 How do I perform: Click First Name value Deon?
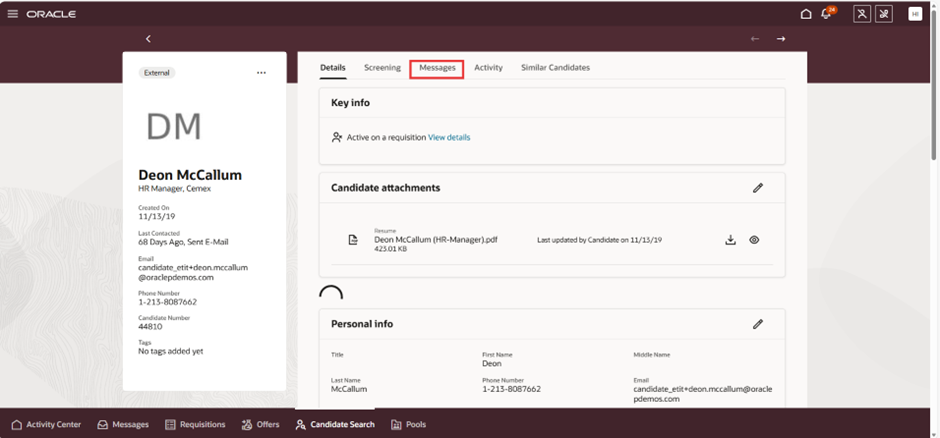pos(492,363)
